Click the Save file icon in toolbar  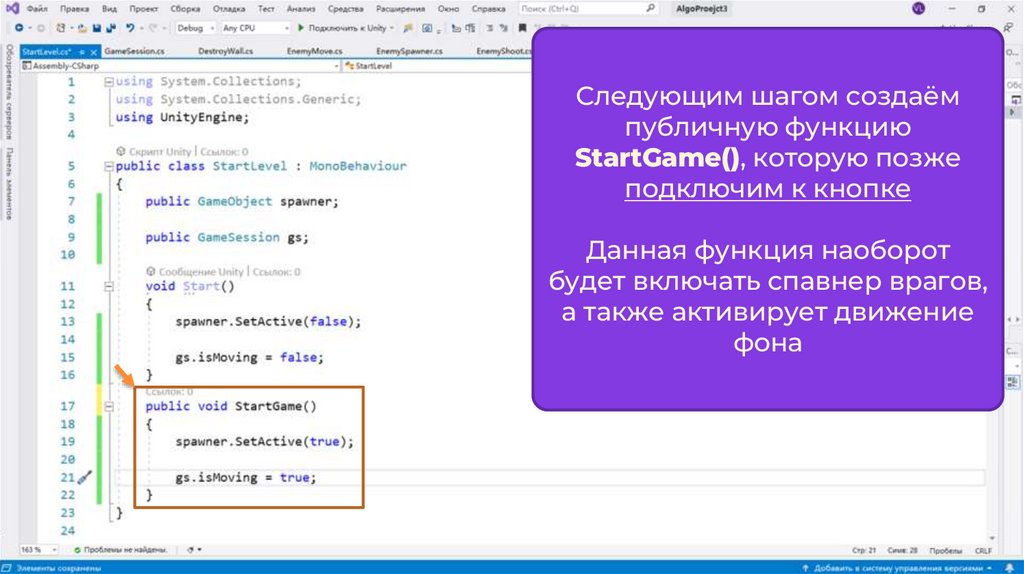pyautogui.click(x=96, y=28)
